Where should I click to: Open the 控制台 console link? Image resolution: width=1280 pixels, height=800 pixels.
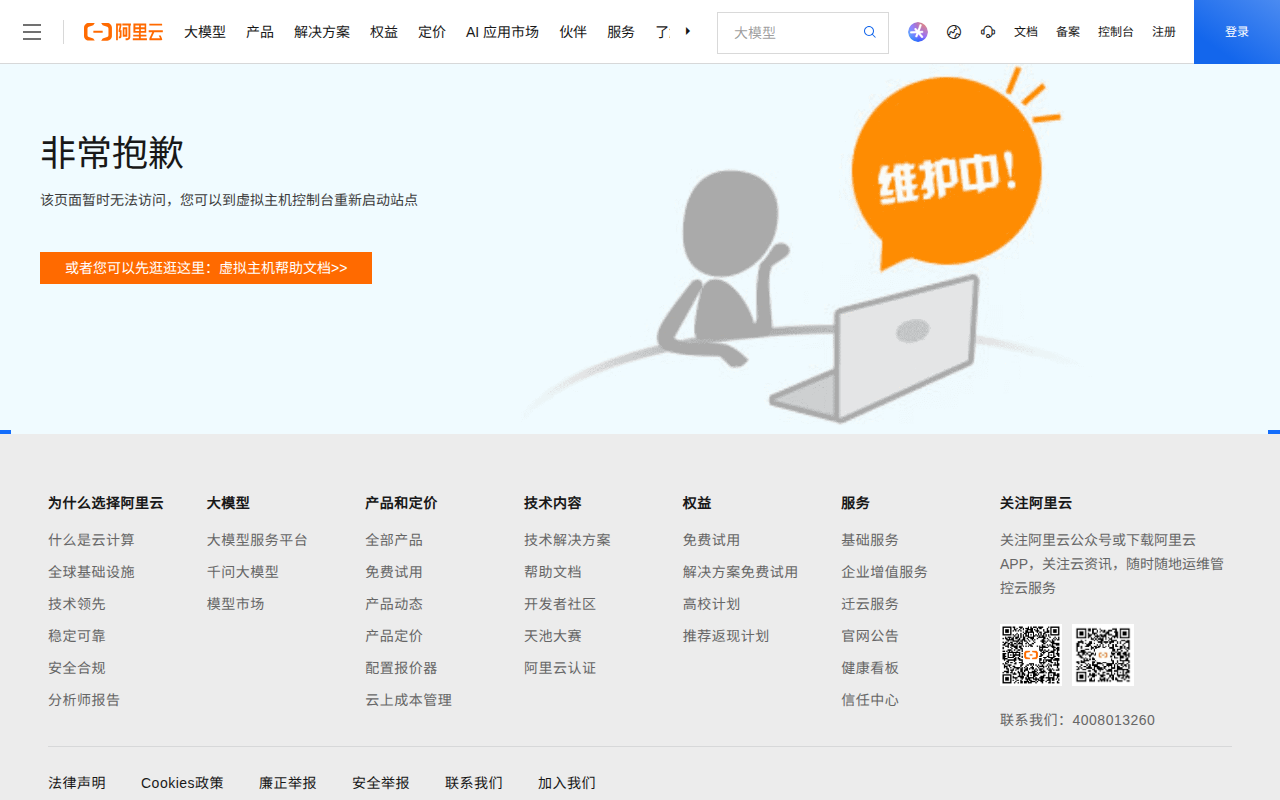(x=1116, y=32)
